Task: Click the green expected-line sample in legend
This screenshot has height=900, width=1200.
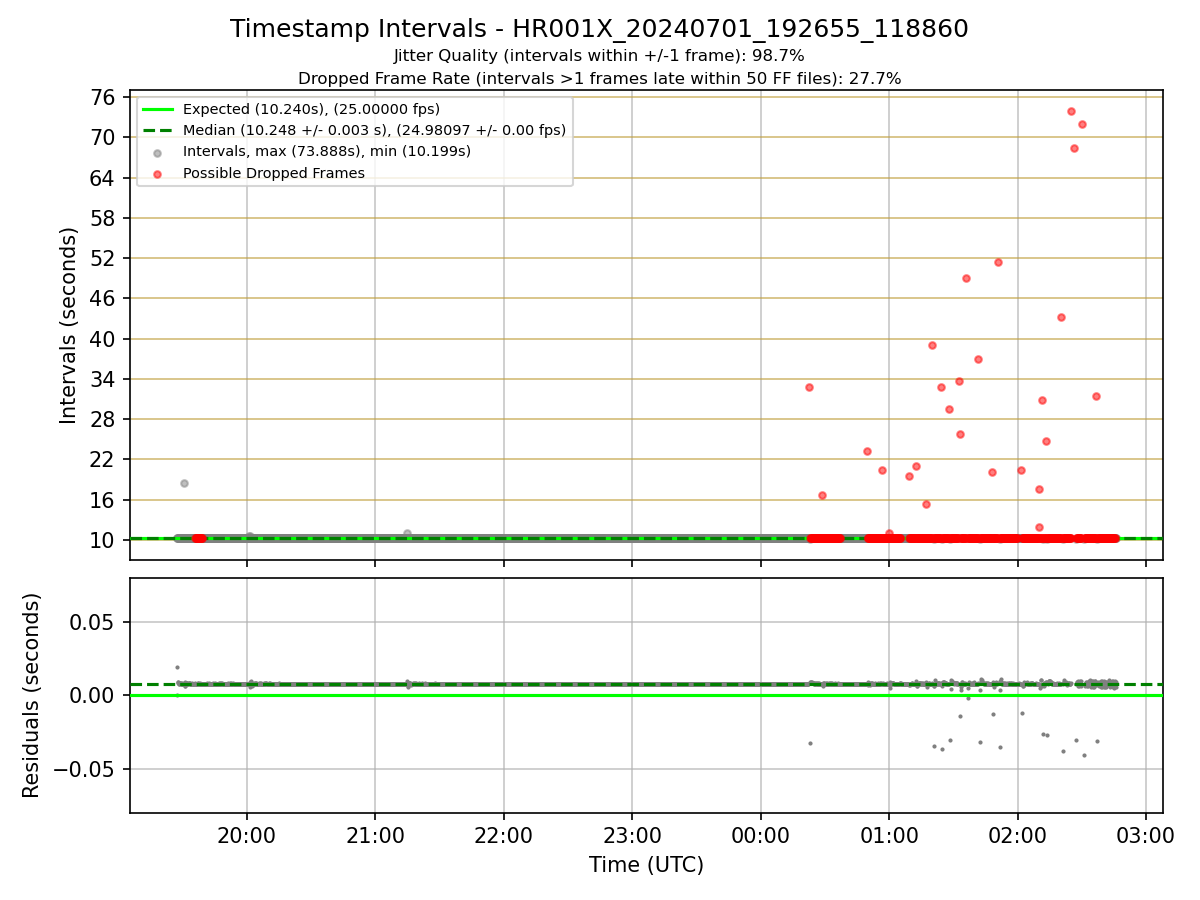Action: (x=158, y=109)
